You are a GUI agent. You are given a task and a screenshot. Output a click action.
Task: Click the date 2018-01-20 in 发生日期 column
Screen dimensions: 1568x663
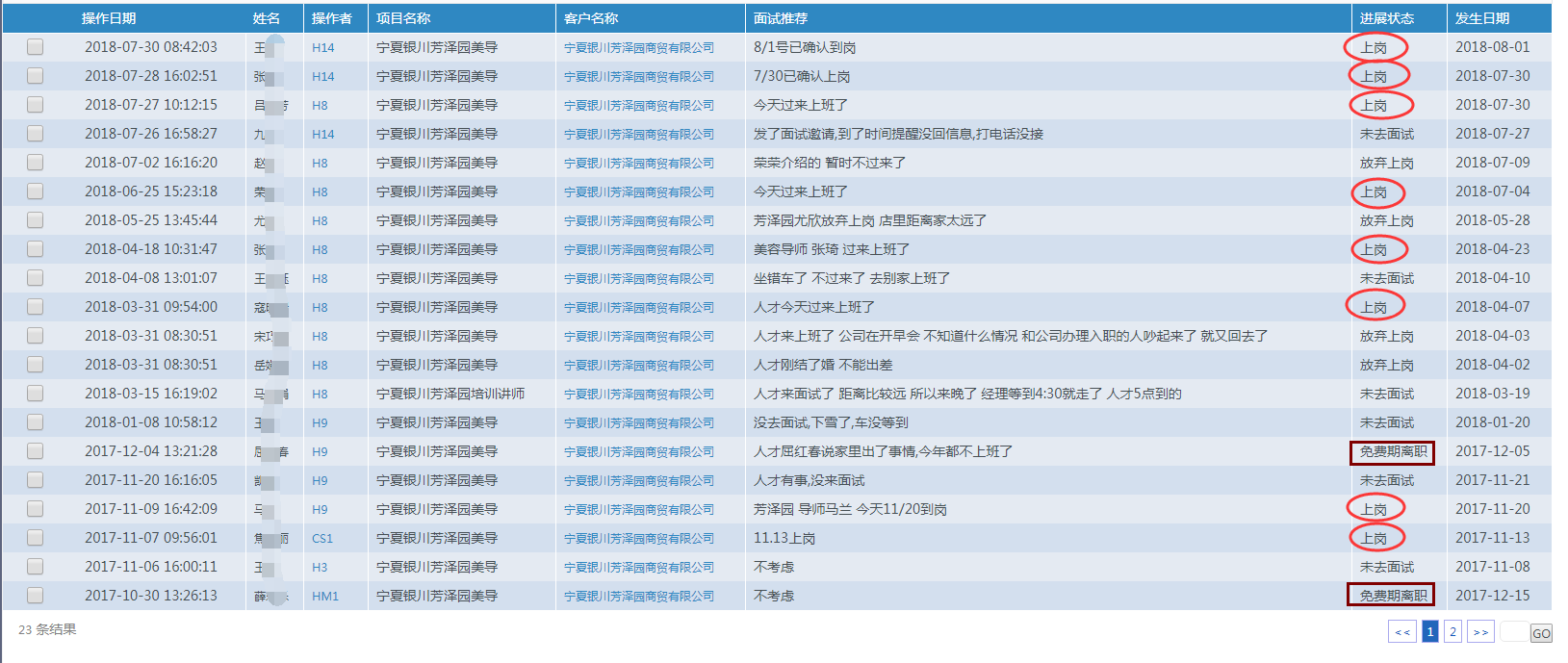coord(1492,422)
